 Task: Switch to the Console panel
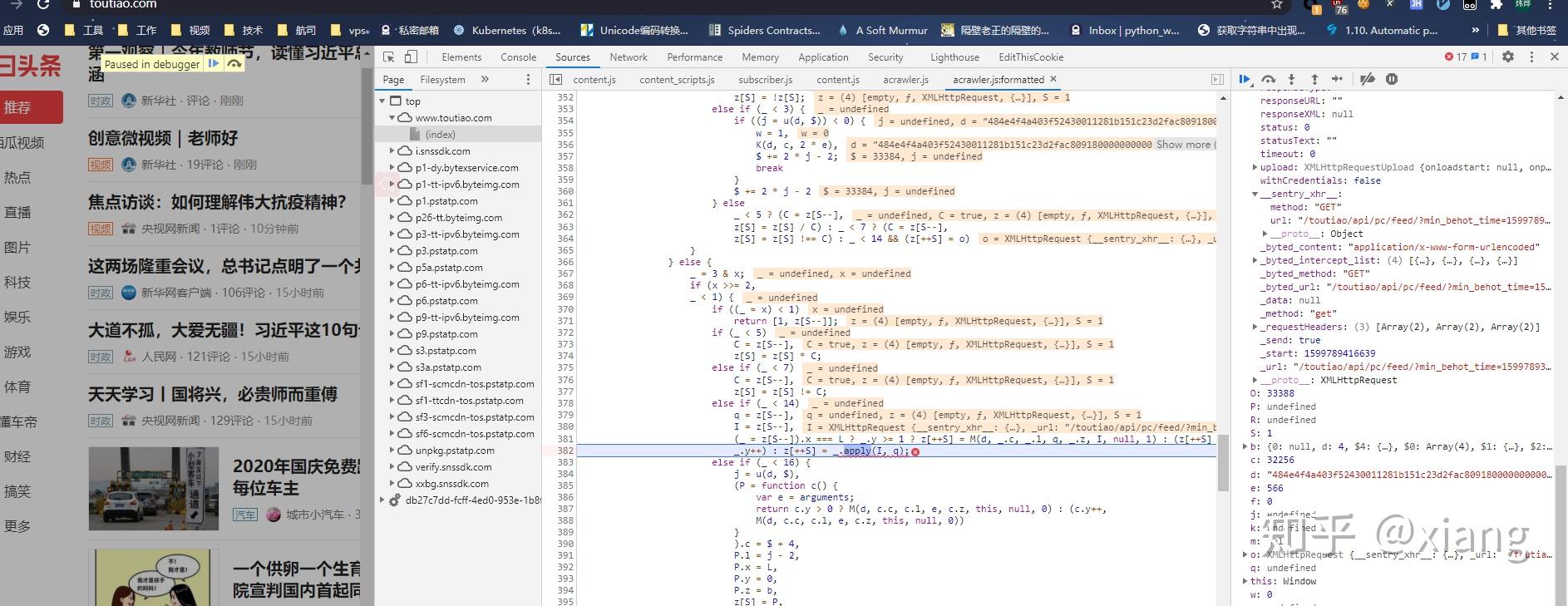(518, 57)
